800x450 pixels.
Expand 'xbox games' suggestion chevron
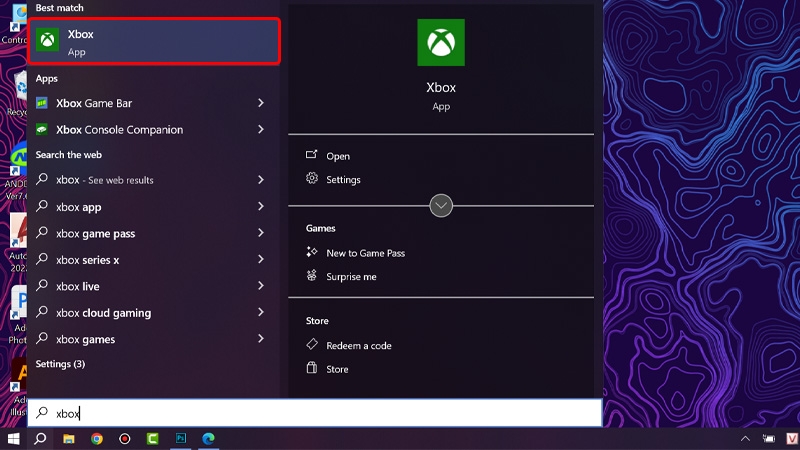261,339
